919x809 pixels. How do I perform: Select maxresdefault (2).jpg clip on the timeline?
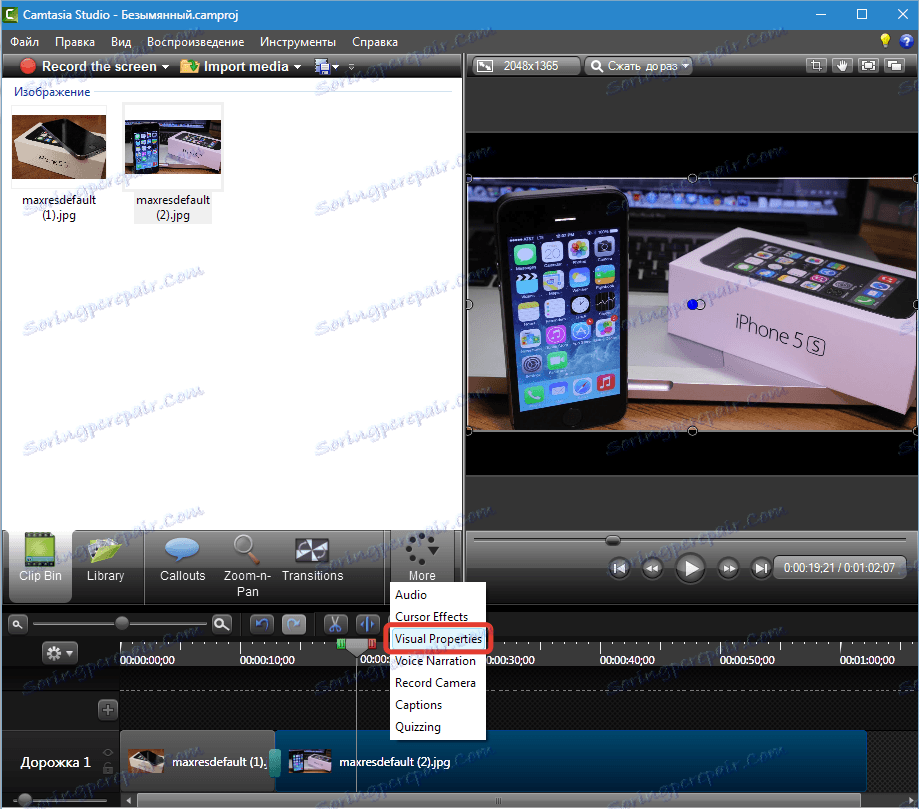pyautogui.click(x=571, y=762)
